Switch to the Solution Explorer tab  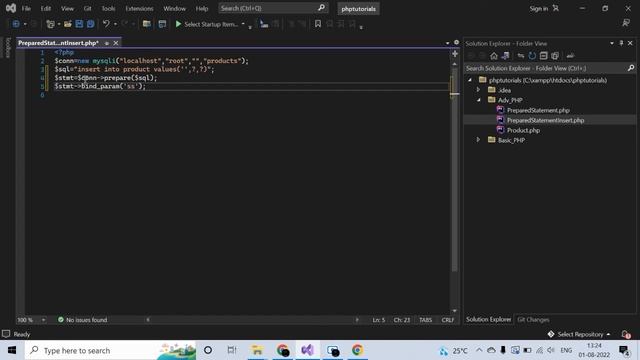tap(489, 320)
